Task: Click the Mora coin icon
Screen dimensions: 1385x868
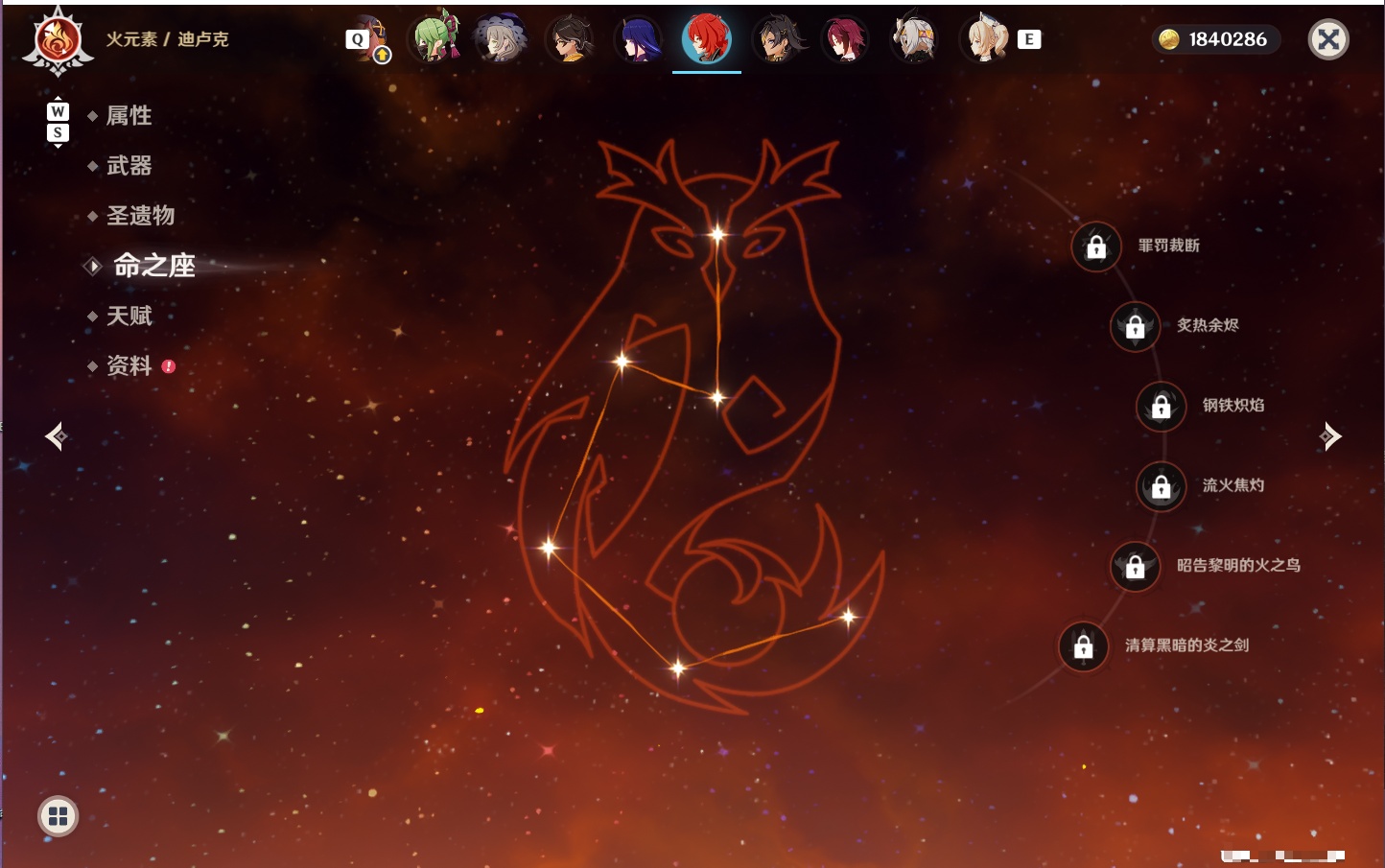Action: point(1169,39)
